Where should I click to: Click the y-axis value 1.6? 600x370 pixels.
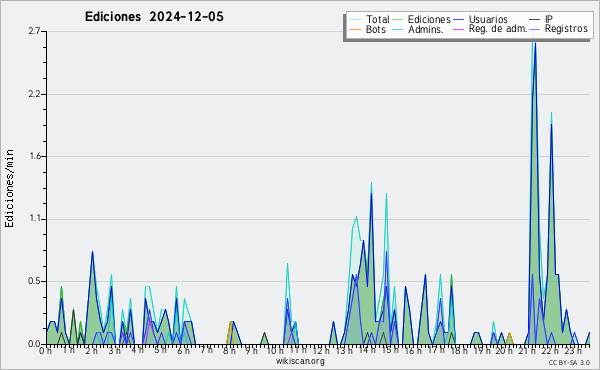(x=35, y=156)
